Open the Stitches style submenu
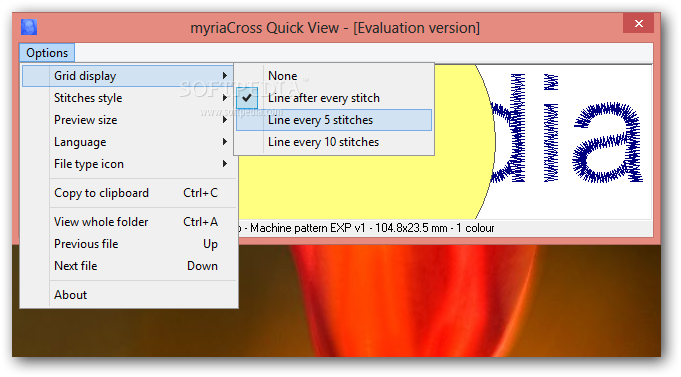The image size is (681, 377). coord(128,98)
